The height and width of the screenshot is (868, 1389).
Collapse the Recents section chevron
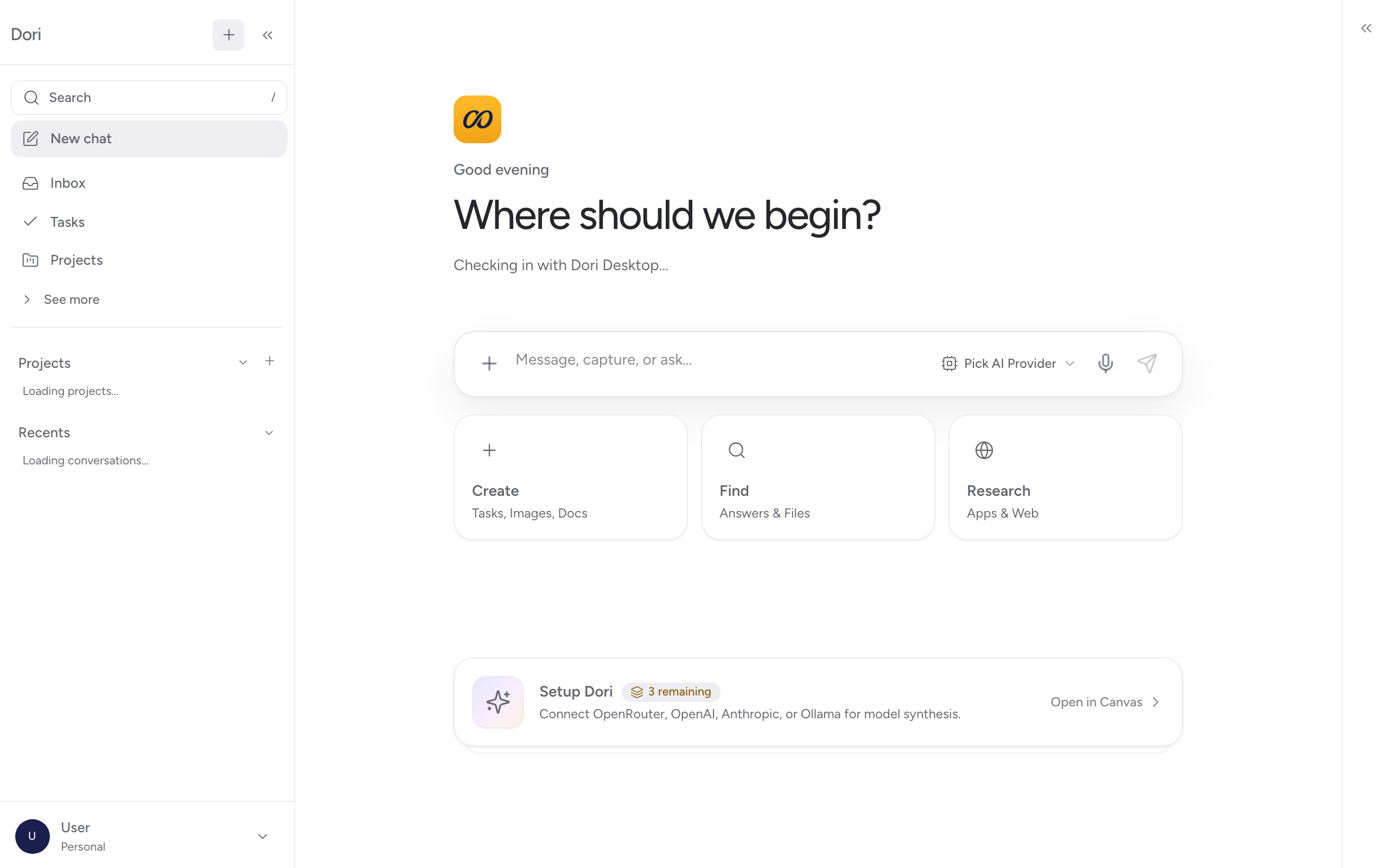click(269, 433)
